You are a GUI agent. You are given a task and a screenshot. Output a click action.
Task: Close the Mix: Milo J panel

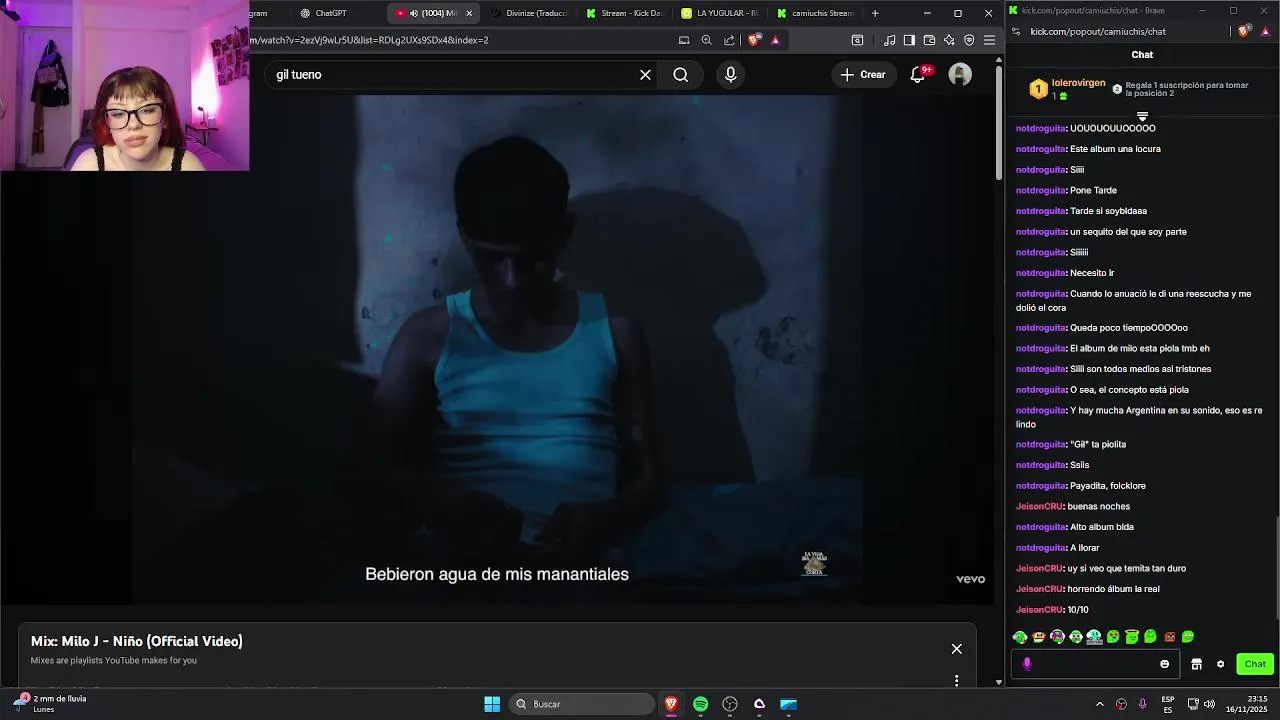click(x=957, y=649)
